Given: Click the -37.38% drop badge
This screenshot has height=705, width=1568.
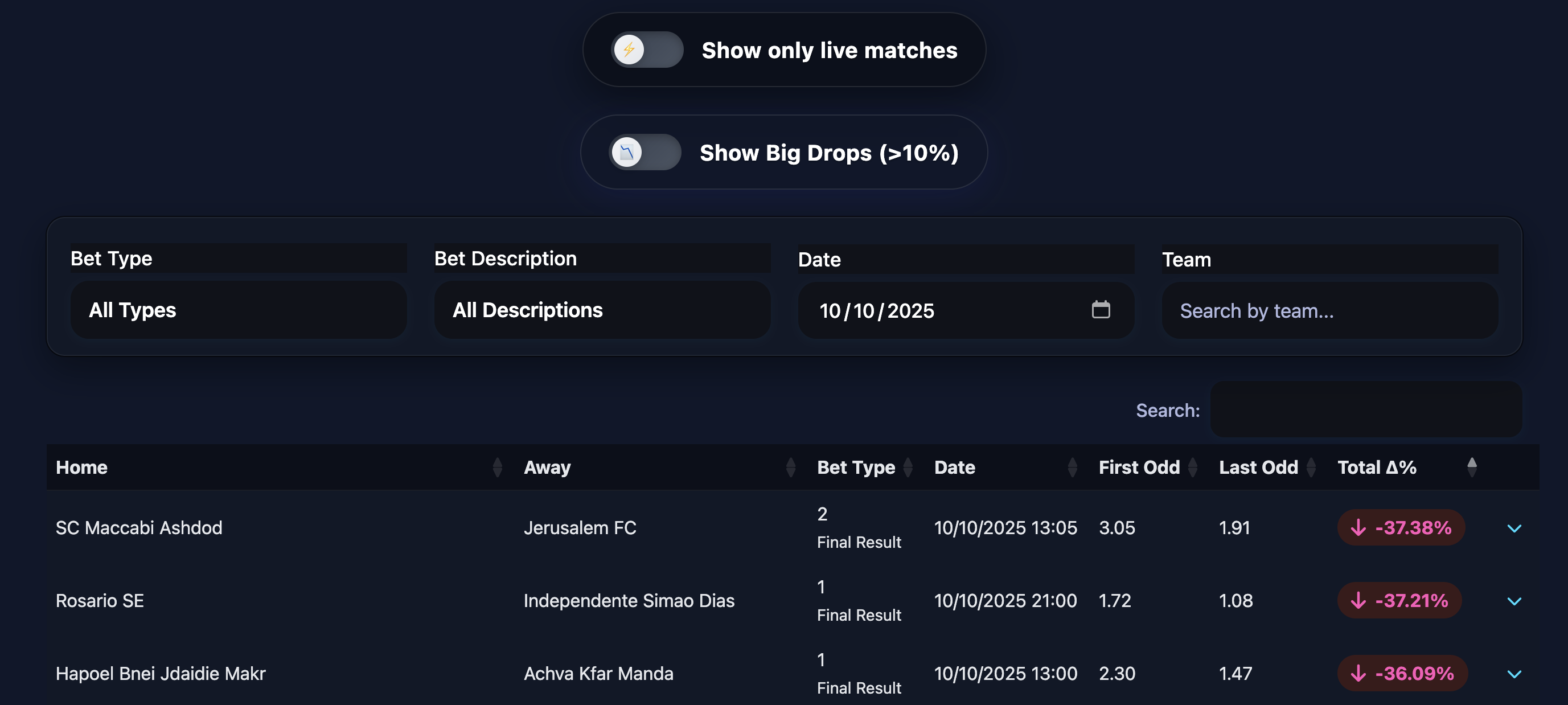Looking at the screenshot, I should [1401, 527].
